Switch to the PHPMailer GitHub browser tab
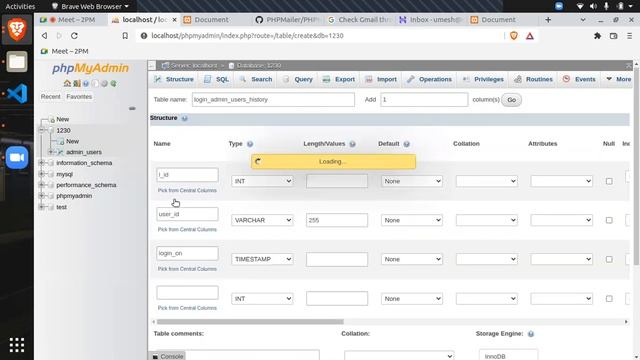 (x=288, y=20)
